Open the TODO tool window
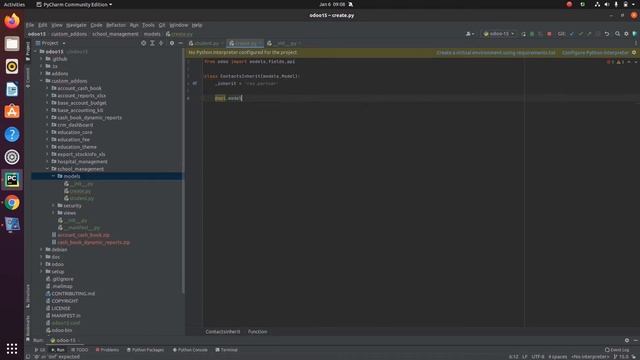This screenshot has height=360, width=640. pos(80,350)
